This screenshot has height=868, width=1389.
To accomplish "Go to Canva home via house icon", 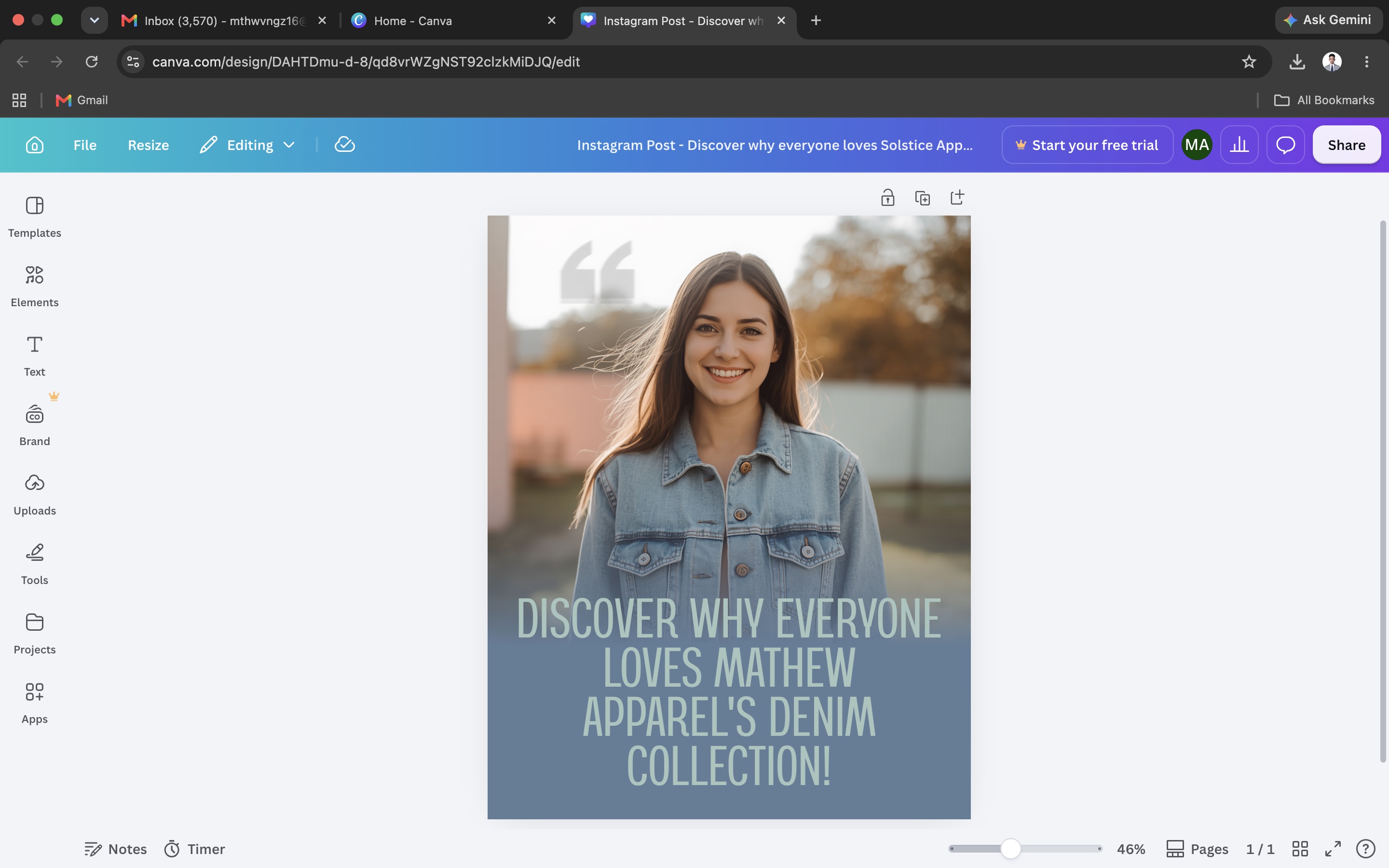I will tap(34, 145).
